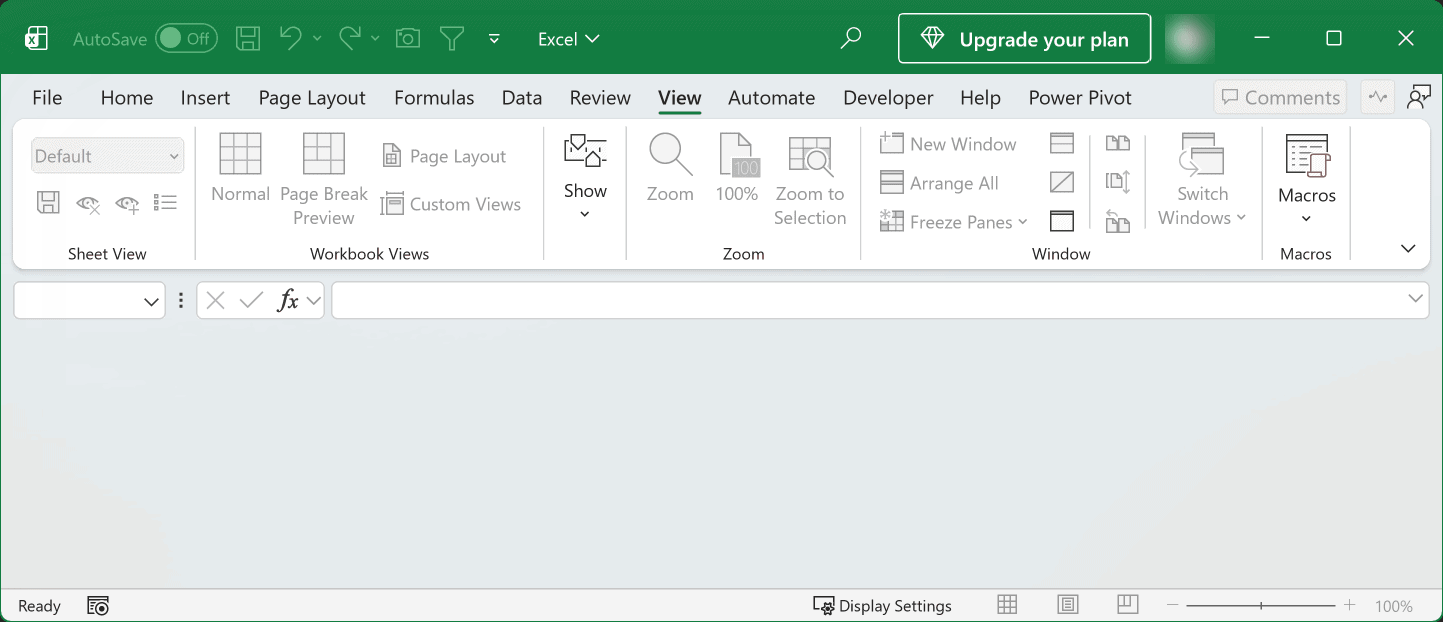Select the Data tab
Screen dimensions: 1443x622
(x=522, y=97)
